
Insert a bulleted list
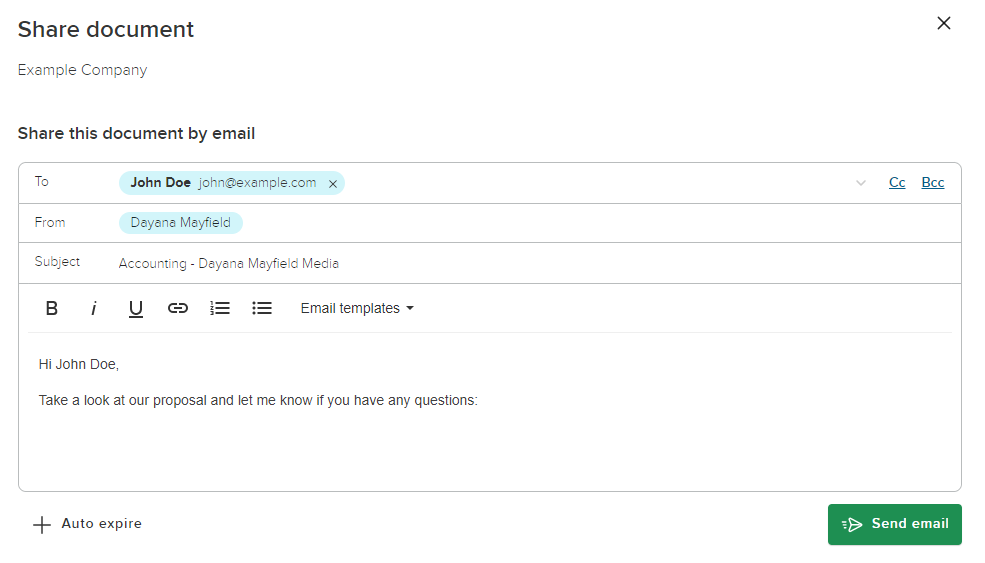pos(262,309)
